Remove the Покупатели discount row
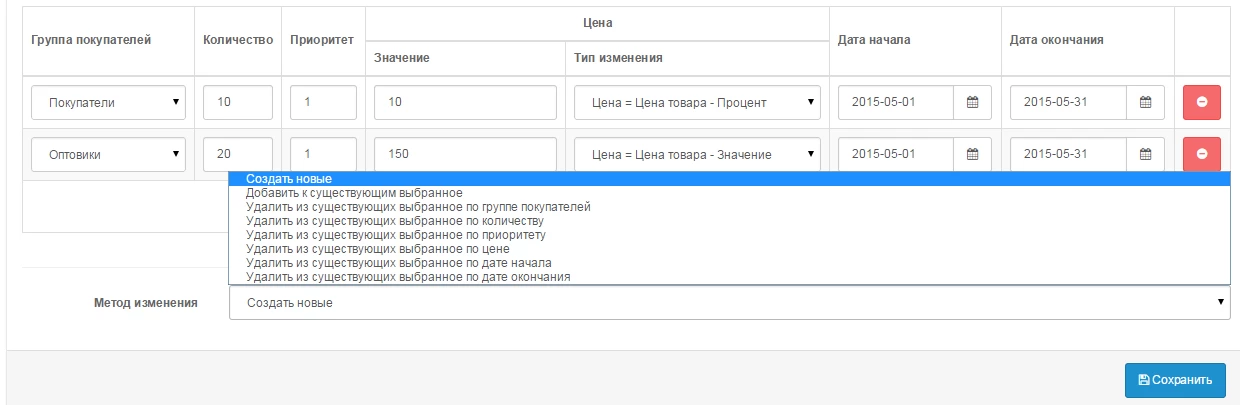 tap(1201, 102)
